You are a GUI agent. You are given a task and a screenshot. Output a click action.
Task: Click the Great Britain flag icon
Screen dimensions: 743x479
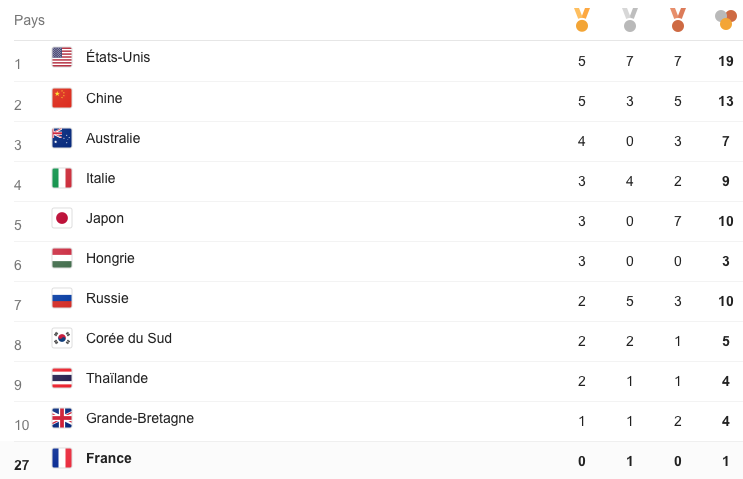tap(62, 418)
